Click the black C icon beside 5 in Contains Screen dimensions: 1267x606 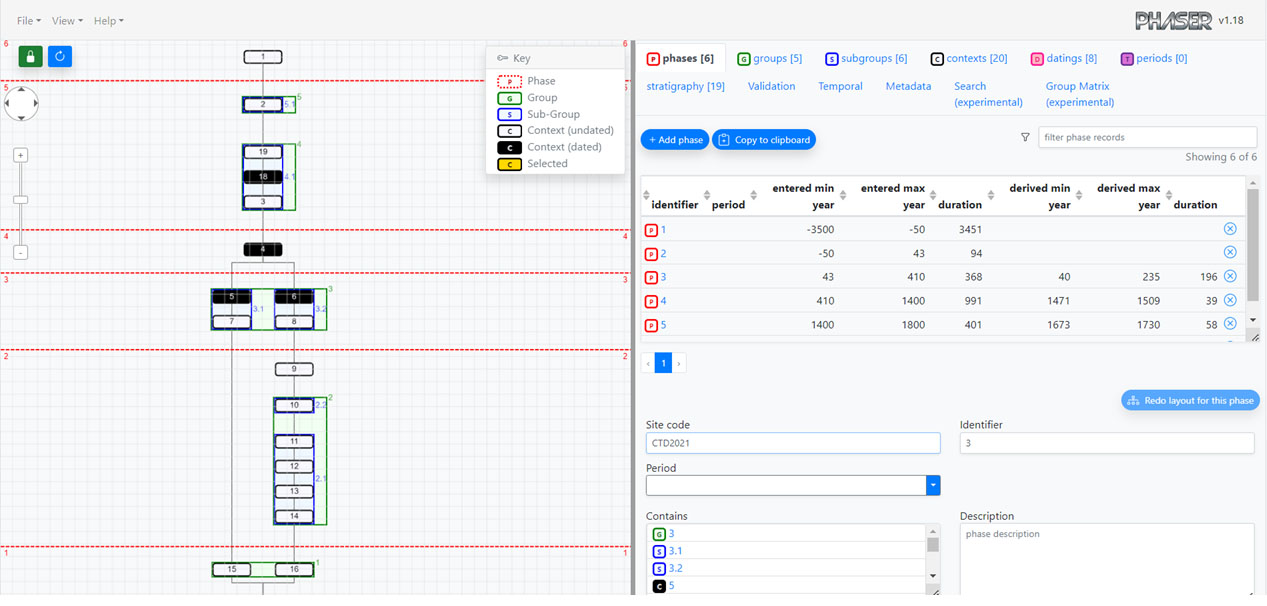click(659, 585)
